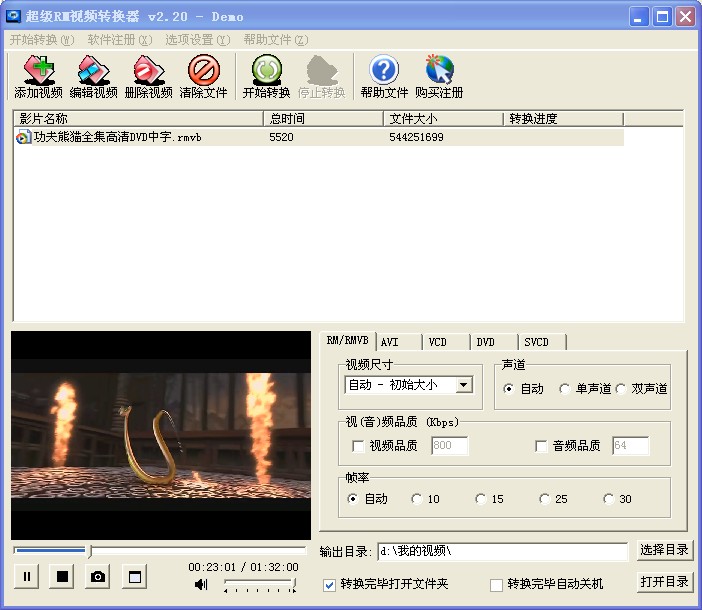702x610 pixels.
Task: Select frame rate 10 radio button
Action: (x=416, y=499)
